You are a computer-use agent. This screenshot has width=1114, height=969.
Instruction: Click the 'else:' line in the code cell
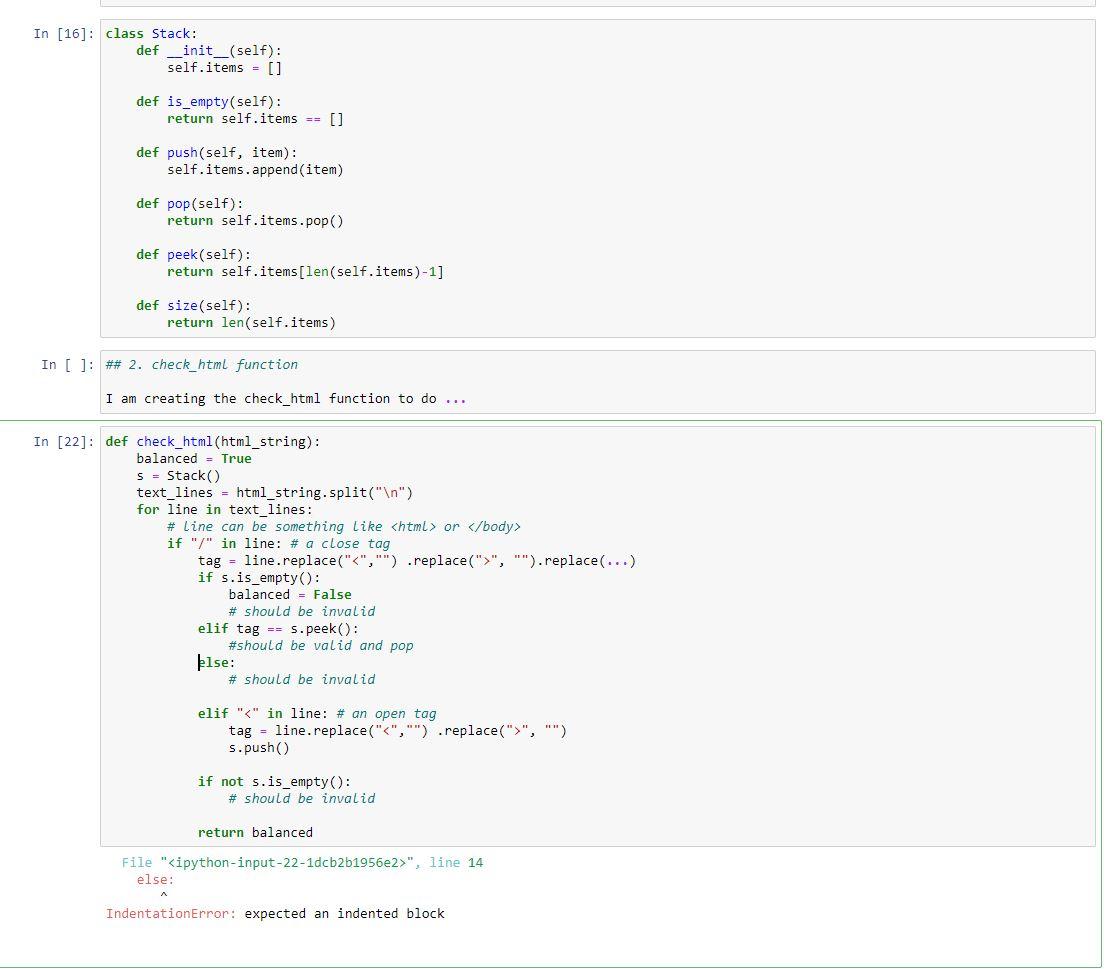(217, 663)
